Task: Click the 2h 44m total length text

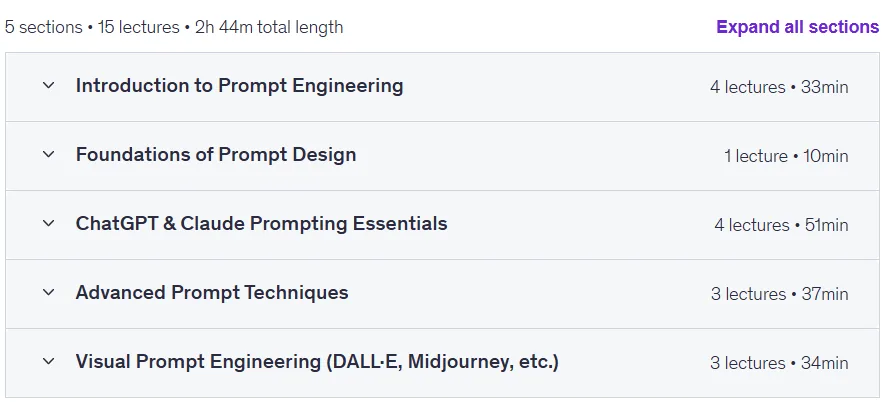Action: point(269,27)
